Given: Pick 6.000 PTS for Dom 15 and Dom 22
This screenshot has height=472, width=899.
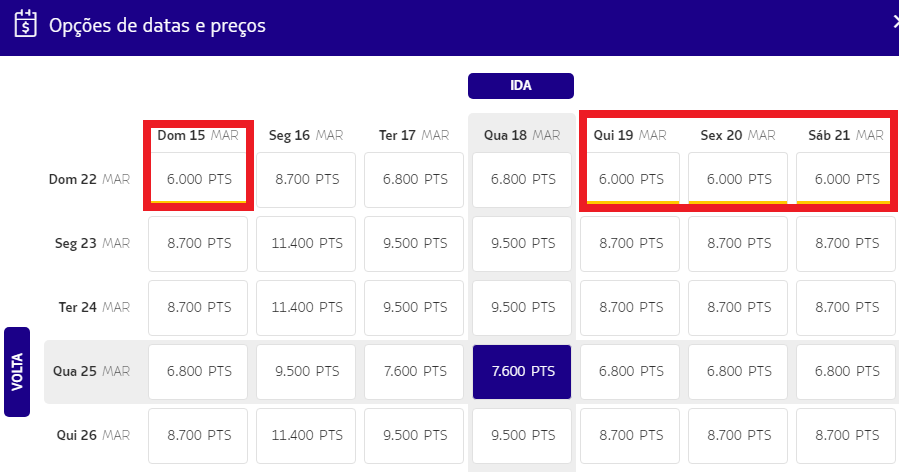Looking at the screenshot, I should coord(197,180).
